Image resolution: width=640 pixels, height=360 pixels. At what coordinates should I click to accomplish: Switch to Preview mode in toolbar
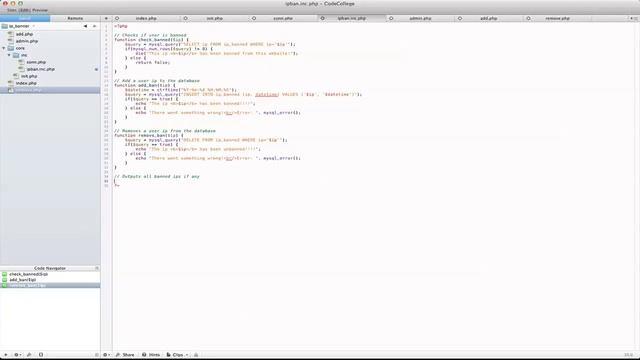(x=40, y=10)
